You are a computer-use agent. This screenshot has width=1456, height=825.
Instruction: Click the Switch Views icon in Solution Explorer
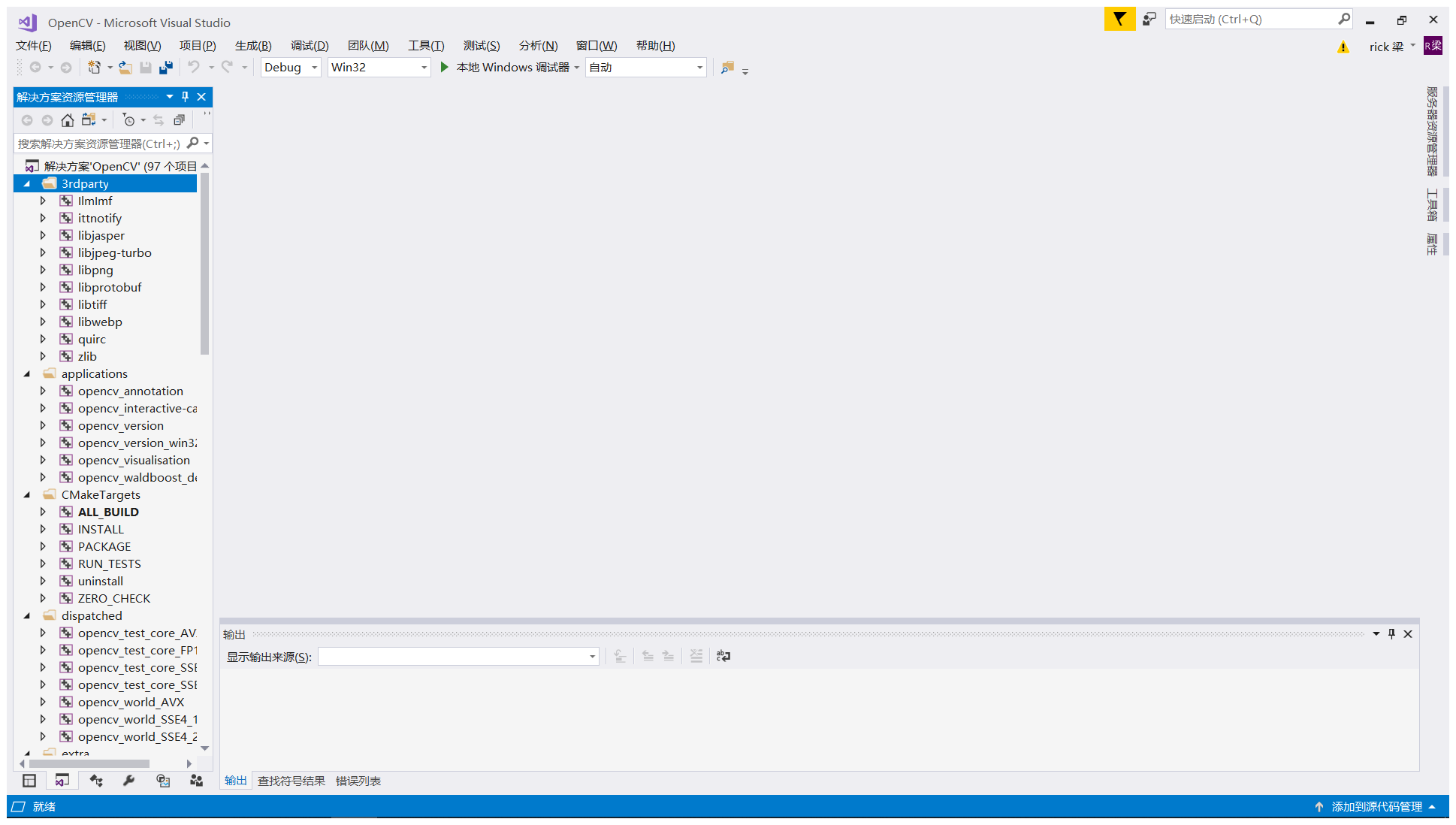[89, 120]
